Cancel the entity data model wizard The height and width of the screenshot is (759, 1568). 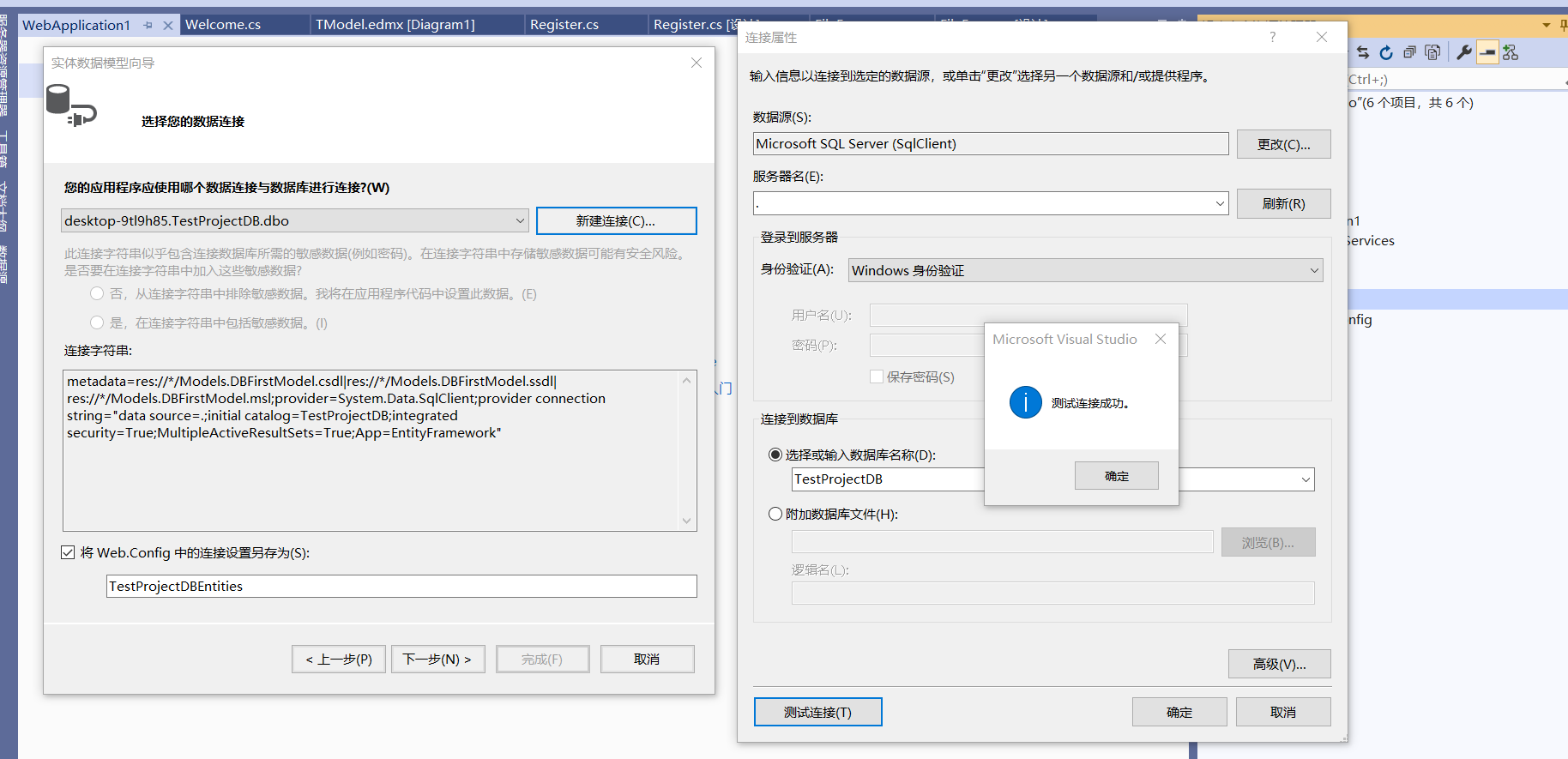coord(647,659)
